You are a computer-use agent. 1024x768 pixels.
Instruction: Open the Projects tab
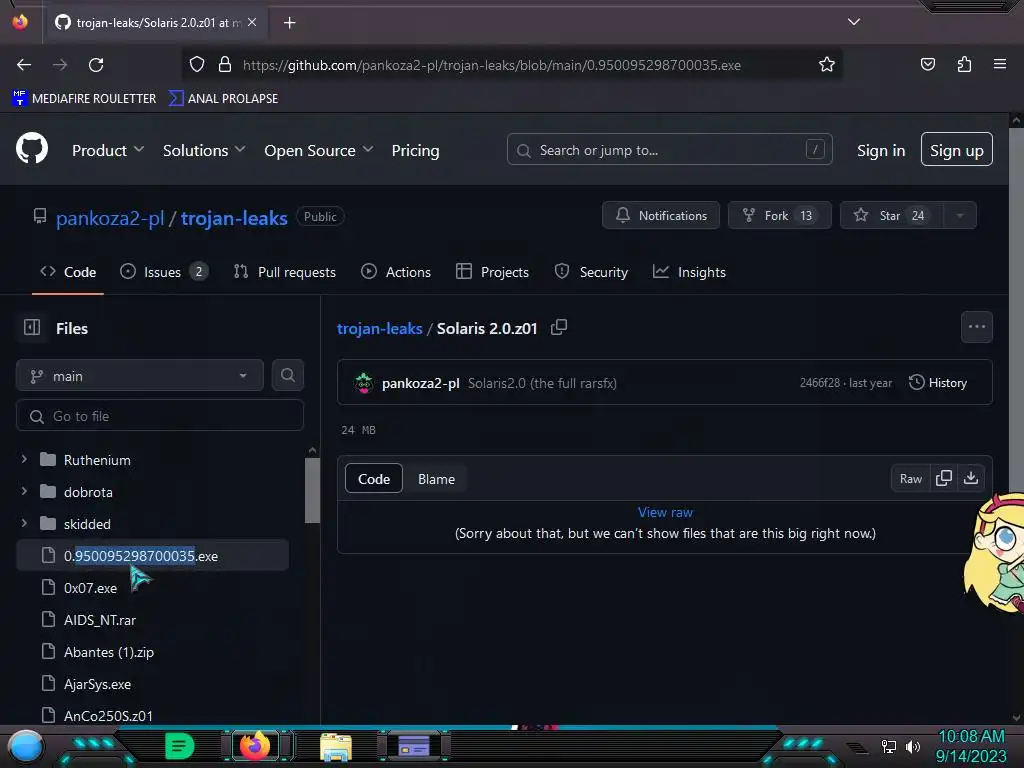[x=492, y=272]
